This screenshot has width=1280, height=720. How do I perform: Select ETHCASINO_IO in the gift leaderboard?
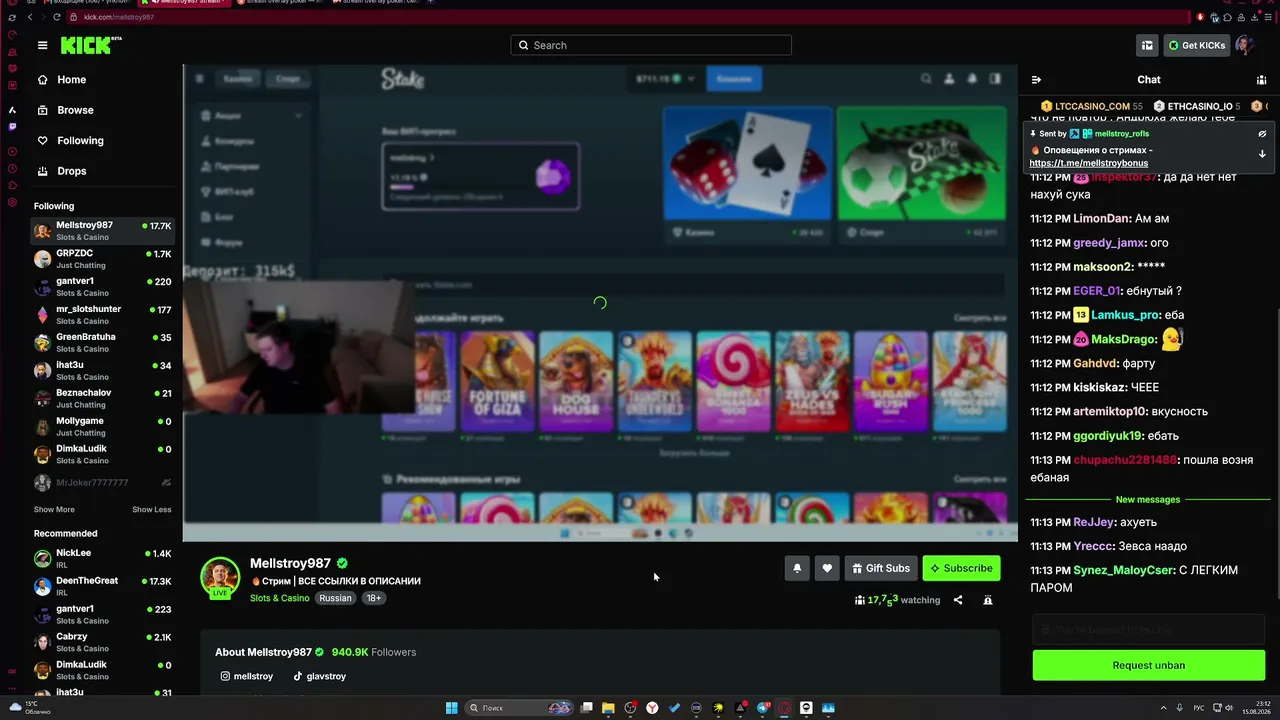pyautogui.click(x=1197, y=106)
